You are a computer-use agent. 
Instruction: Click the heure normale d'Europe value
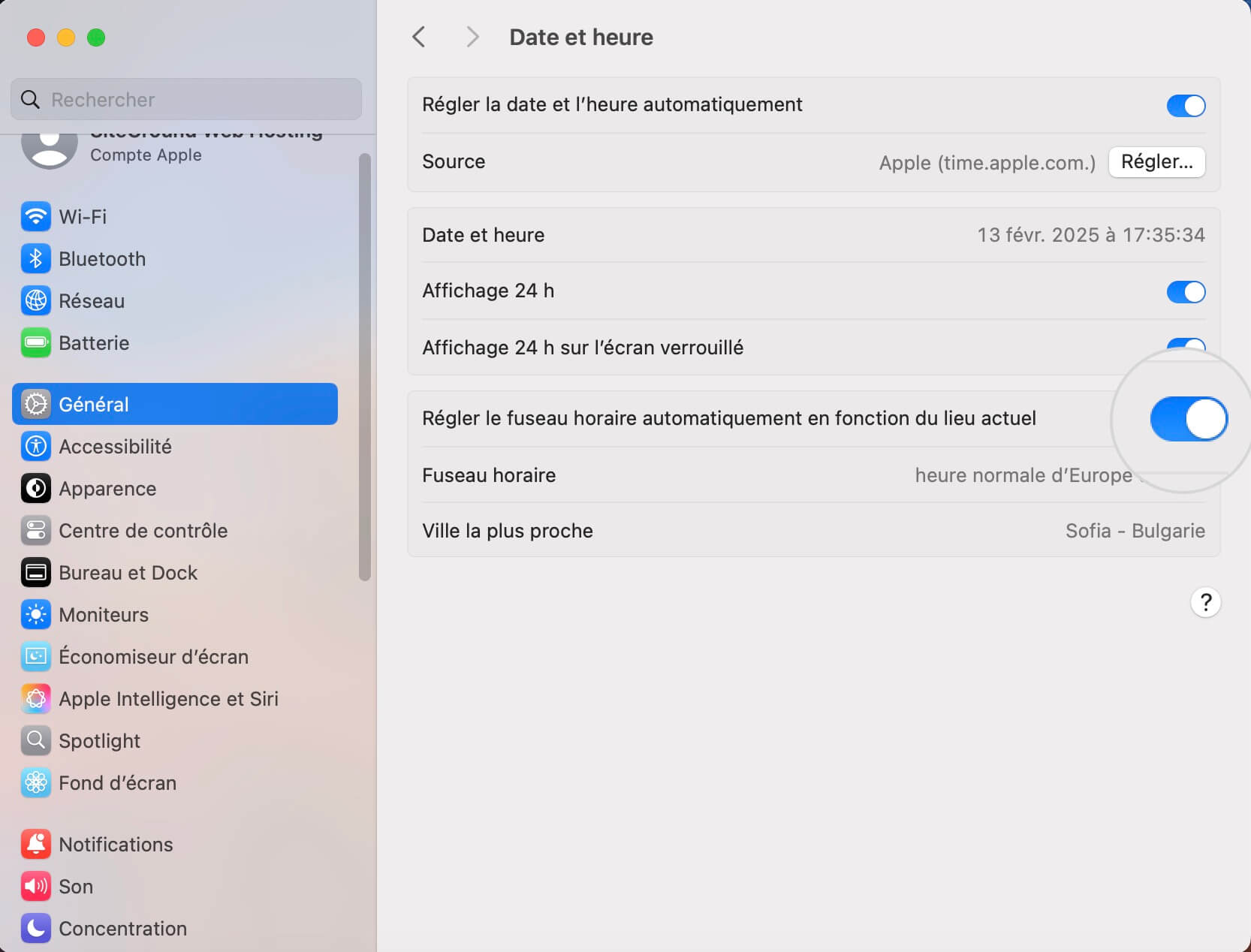(x=1023, y=475)
